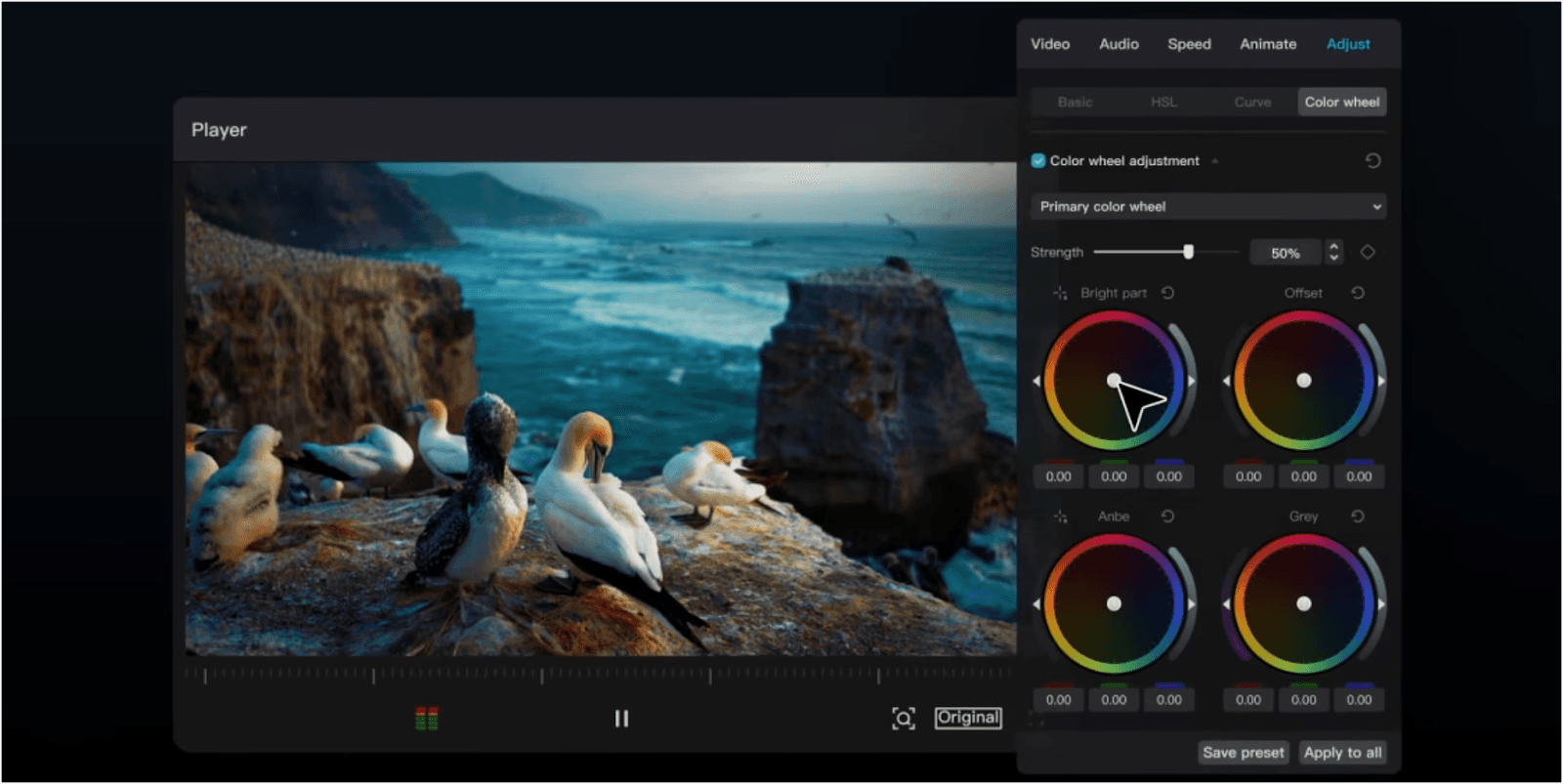The height and width of the screenshot is (784, 1563).
Task: Click the Grey color wheel center
Action: 1304,604
